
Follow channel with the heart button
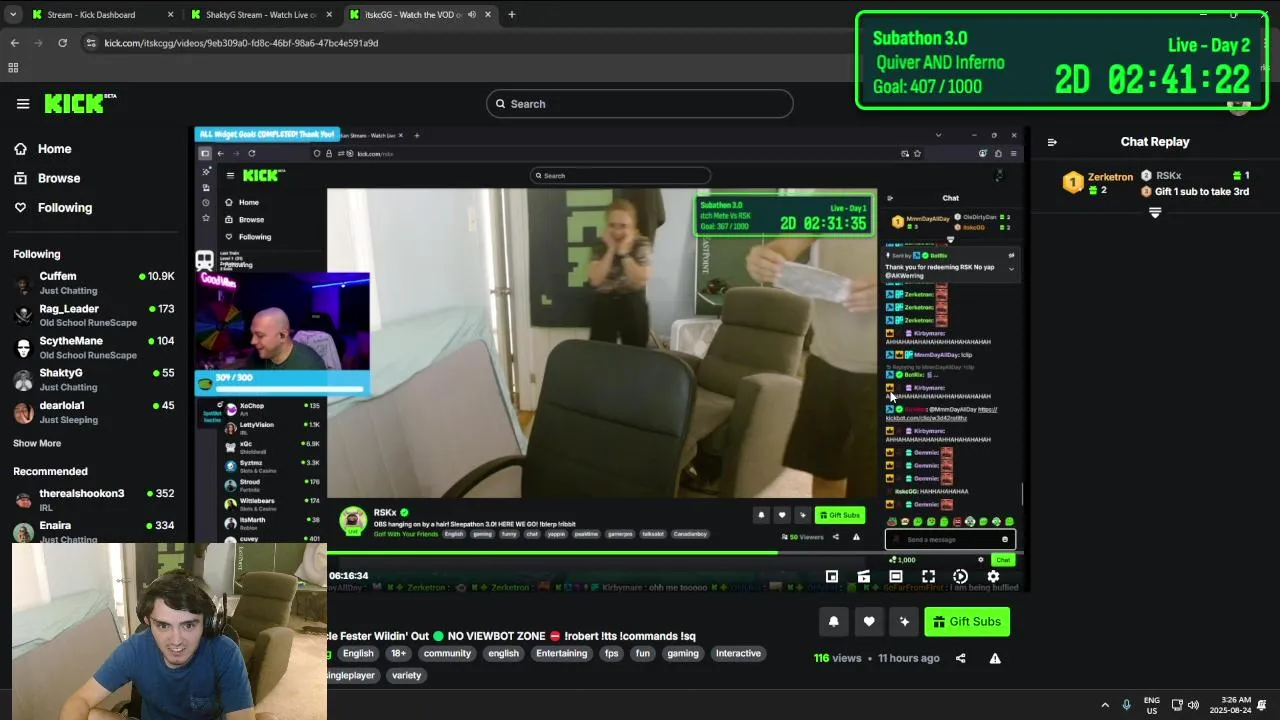coord(869,622)
